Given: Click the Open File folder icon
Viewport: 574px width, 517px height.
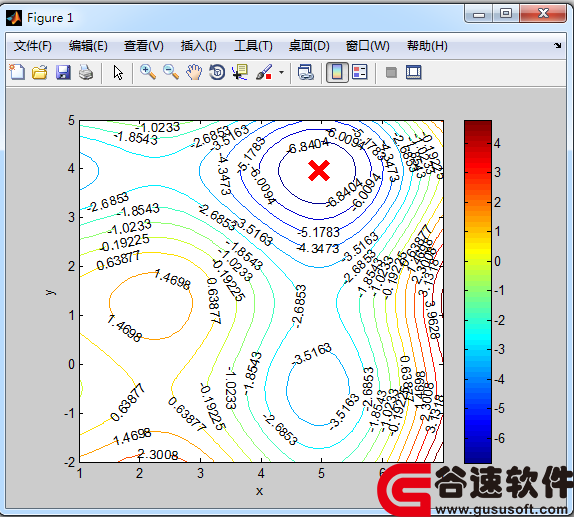Looking at the screenshot, I should pyautogui.click(x=40, y=72).
